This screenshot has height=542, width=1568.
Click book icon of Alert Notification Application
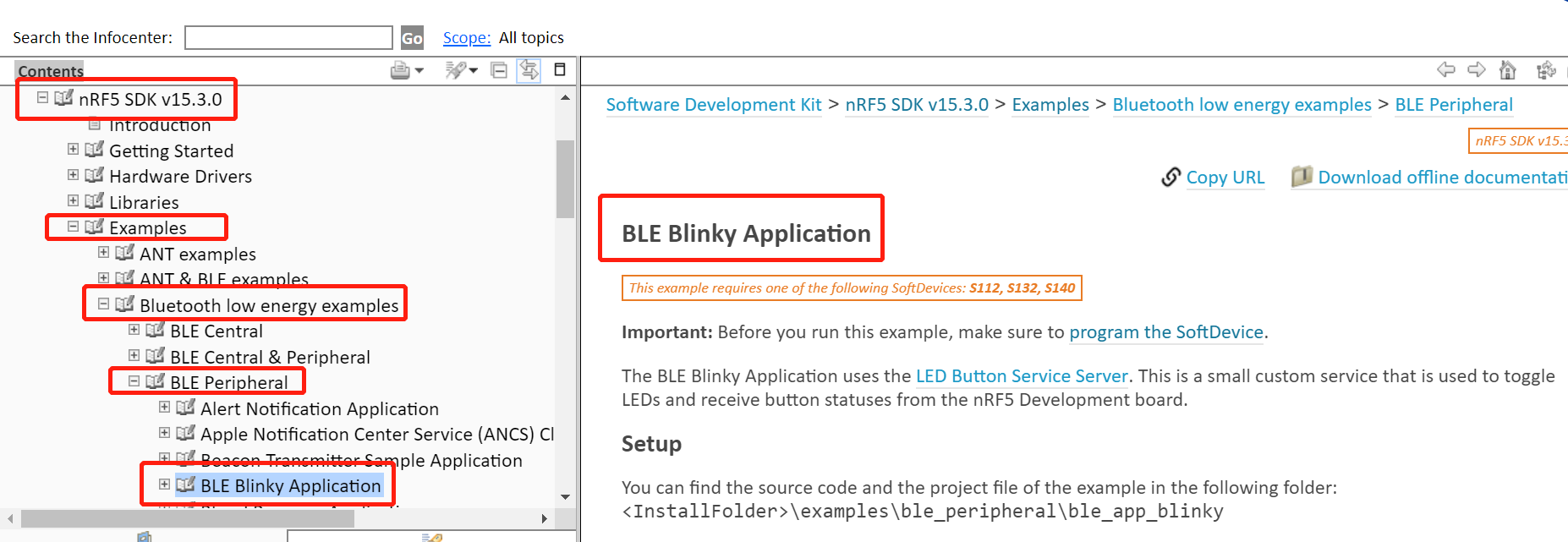coord(185,408)
